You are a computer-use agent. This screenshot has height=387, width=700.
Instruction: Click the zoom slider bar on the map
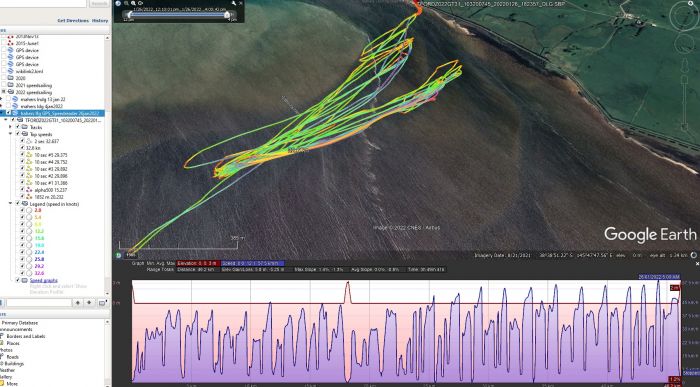pyautogui.click(x=684, y=104)
